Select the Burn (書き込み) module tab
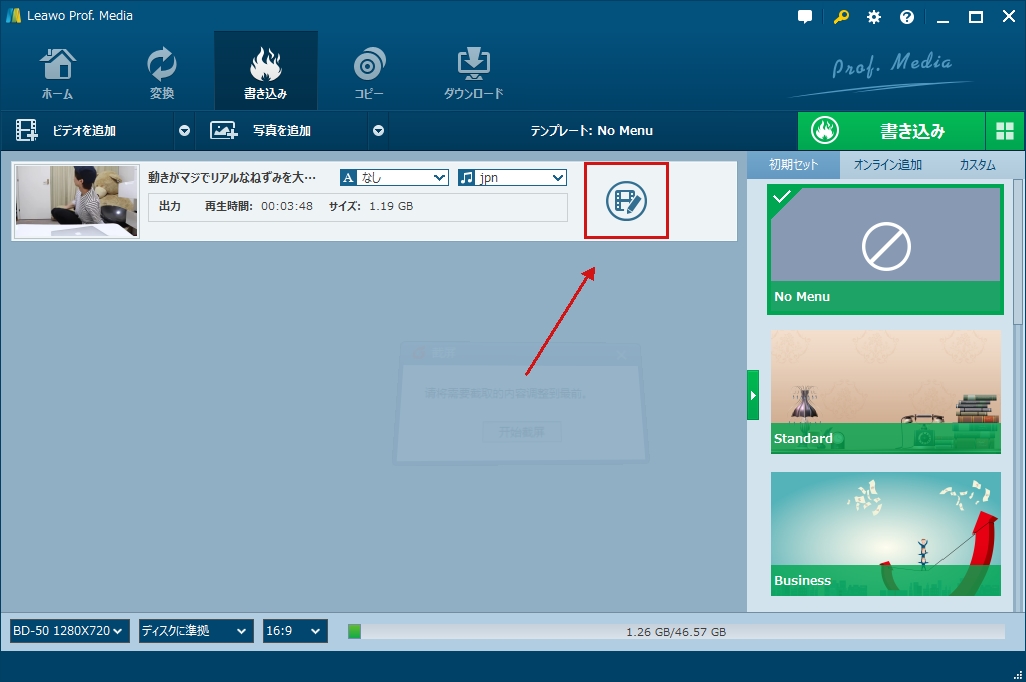Image resolution: width=1026 pixels, height=682 pixels. pos(266,73)
